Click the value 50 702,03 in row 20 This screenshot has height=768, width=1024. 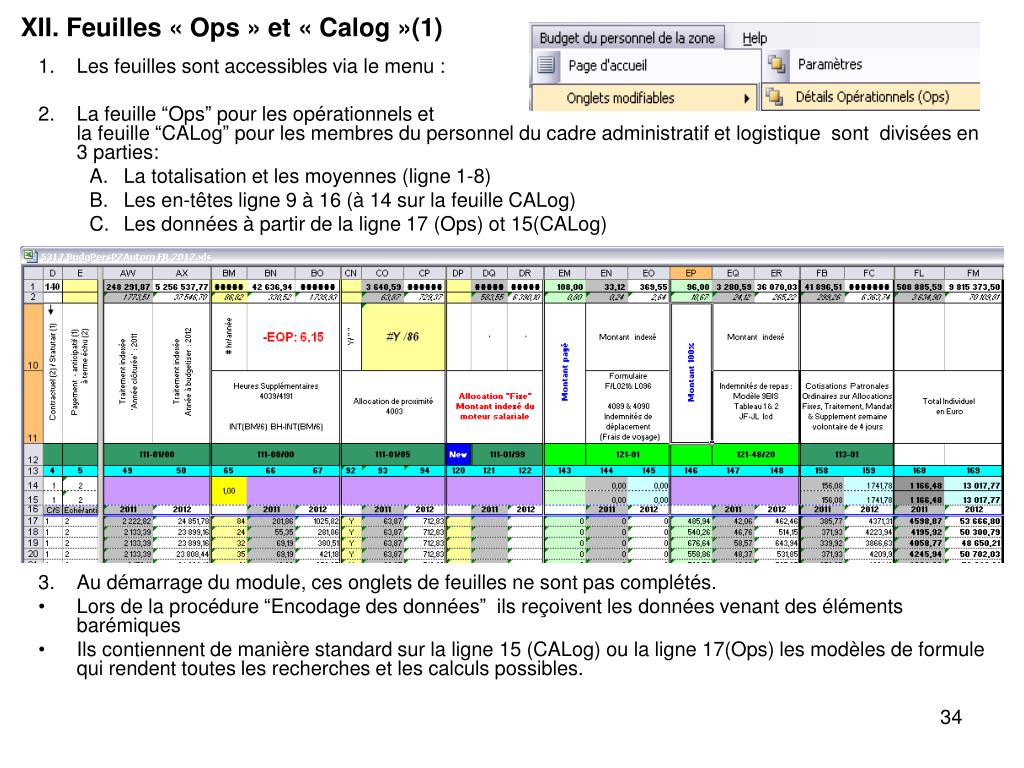973,554
